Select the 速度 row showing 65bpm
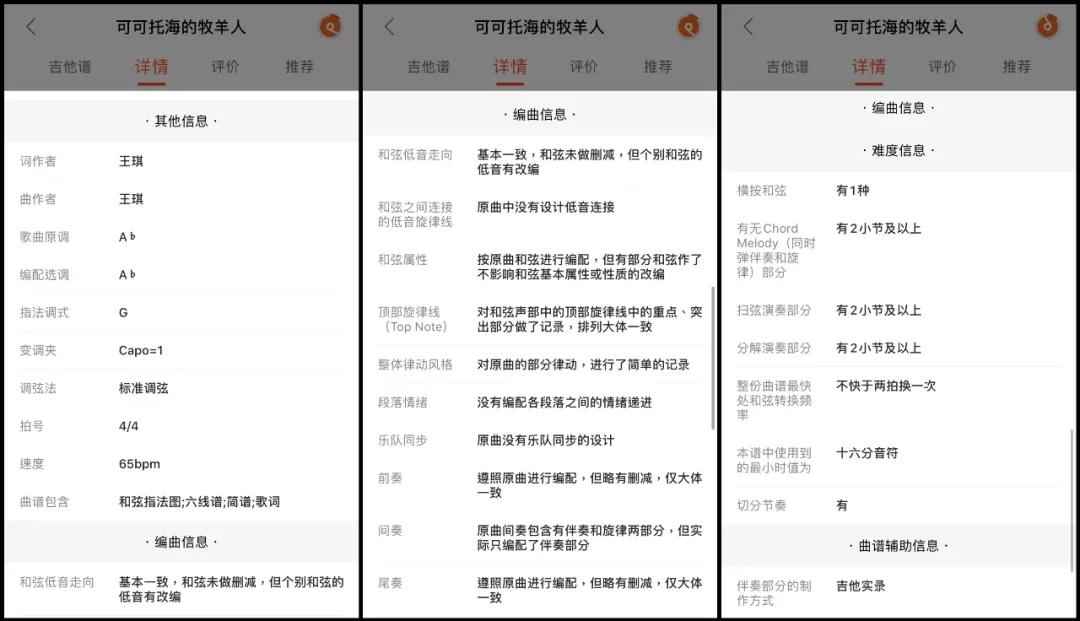 pos(180,463)
